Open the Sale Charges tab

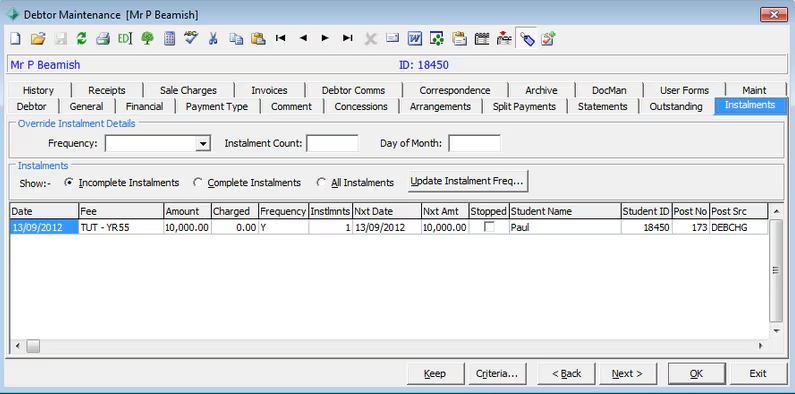click(x=188, y=90)
